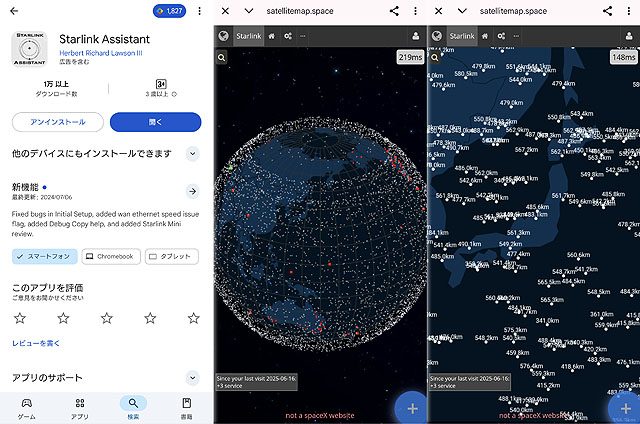Rate the app with the fifth star
The image size is (640, 424).
tap(193, 318)
